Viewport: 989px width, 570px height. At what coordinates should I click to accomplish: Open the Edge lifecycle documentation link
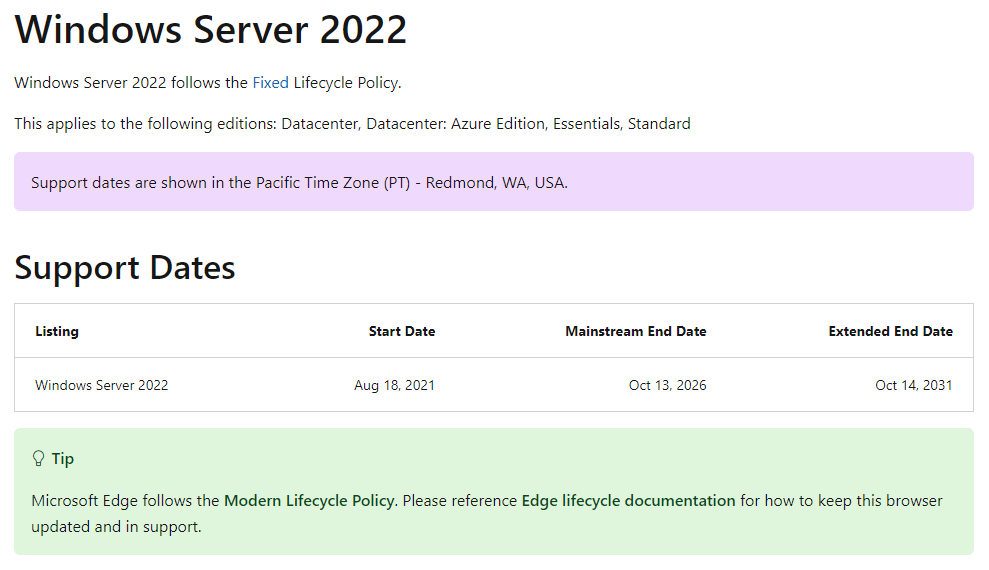coord(628,501)
